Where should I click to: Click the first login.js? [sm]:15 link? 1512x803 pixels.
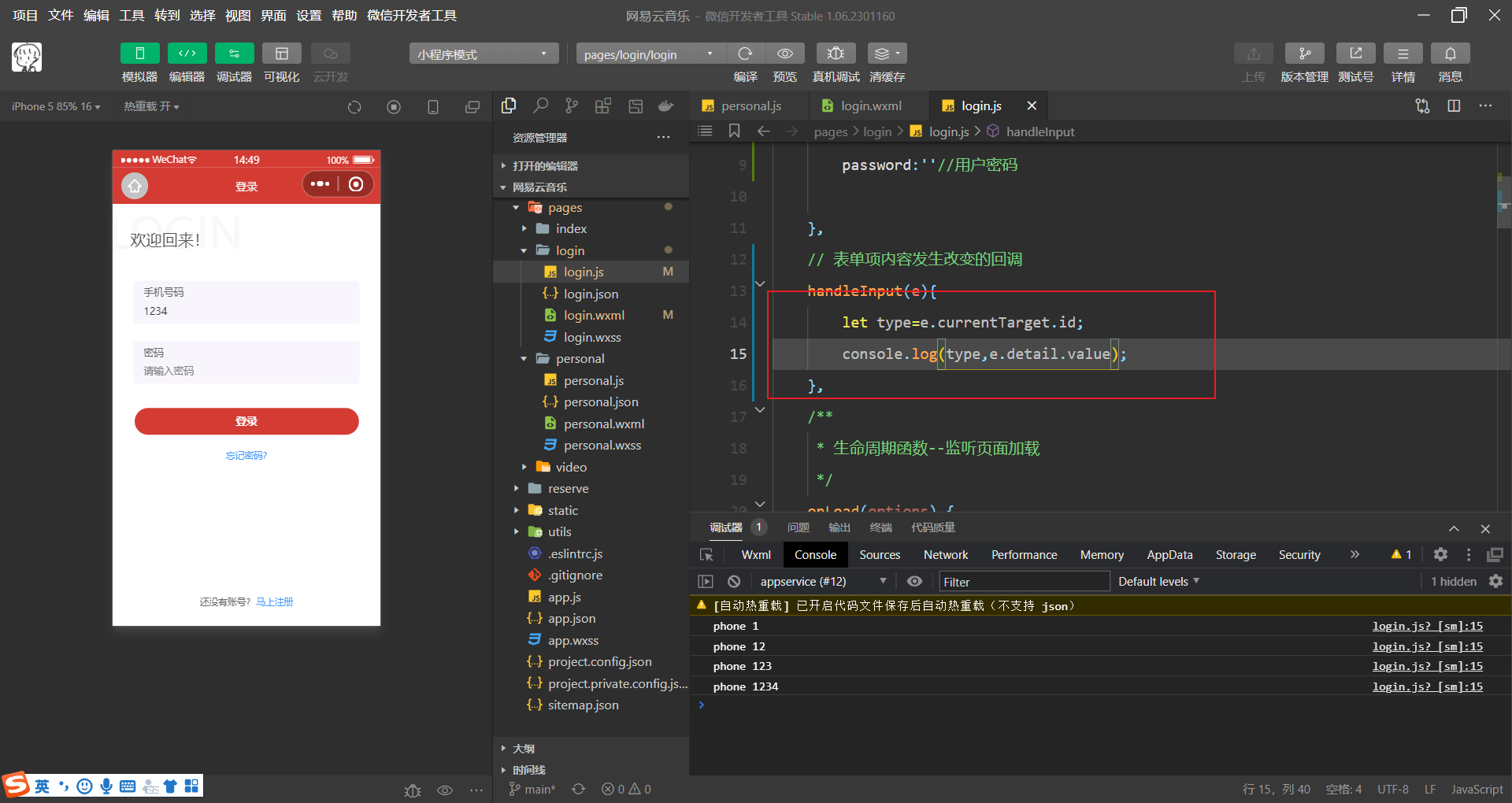coord(1427,626)
